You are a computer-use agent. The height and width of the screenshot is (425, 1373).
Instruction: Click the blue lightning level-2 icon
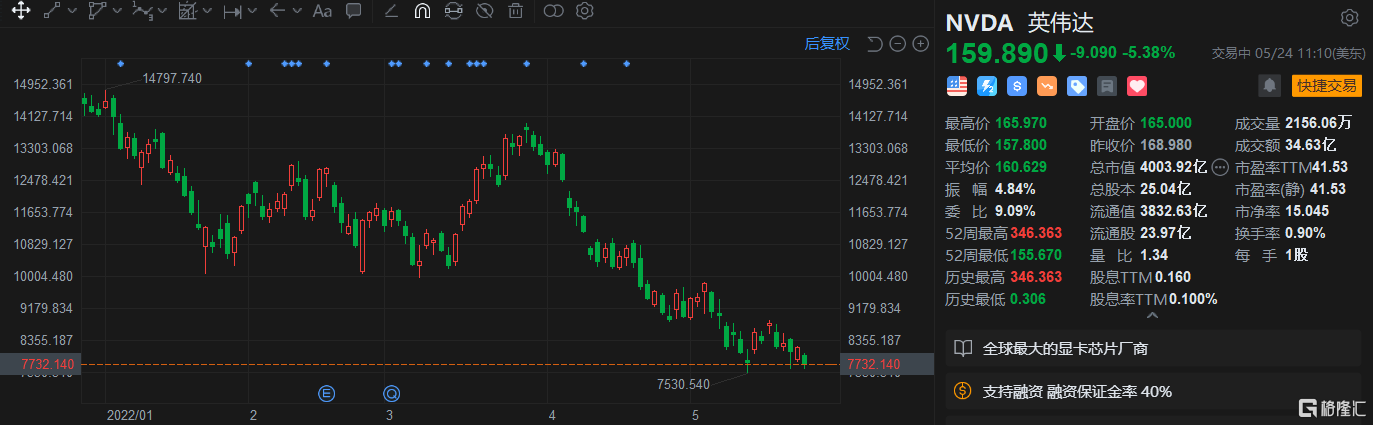pyautogui.click(x=987, y=86)
